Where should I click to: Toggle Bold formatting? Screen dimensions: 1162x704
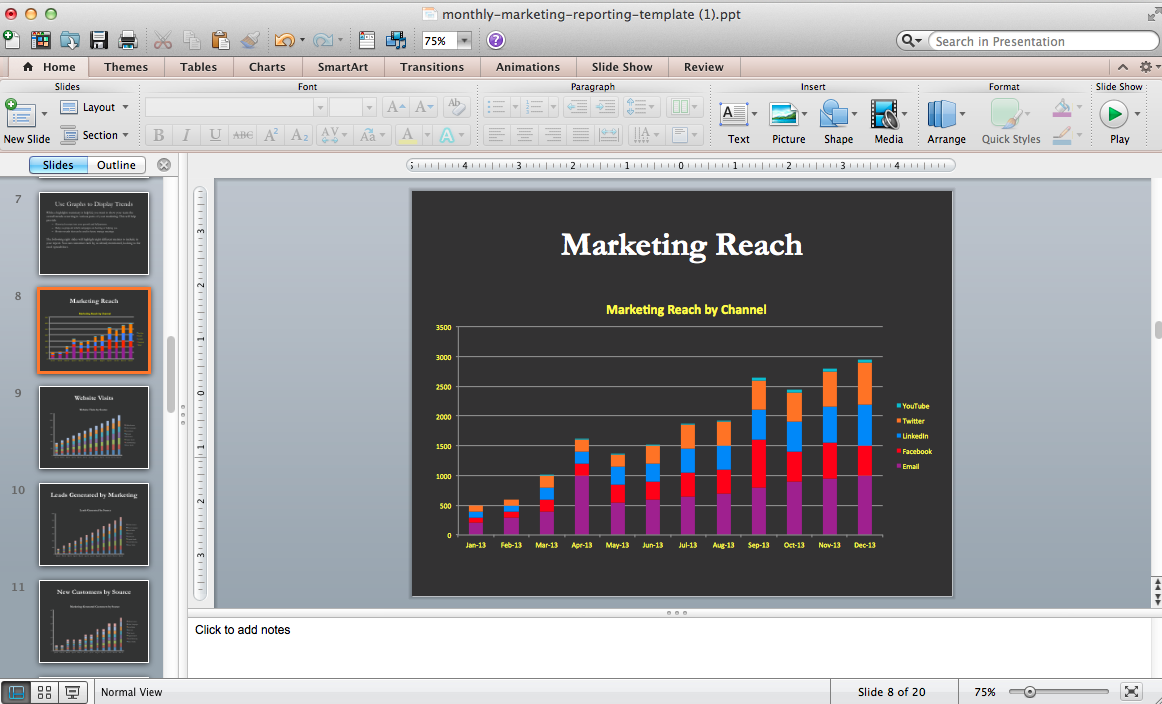(x=158, y=135)
